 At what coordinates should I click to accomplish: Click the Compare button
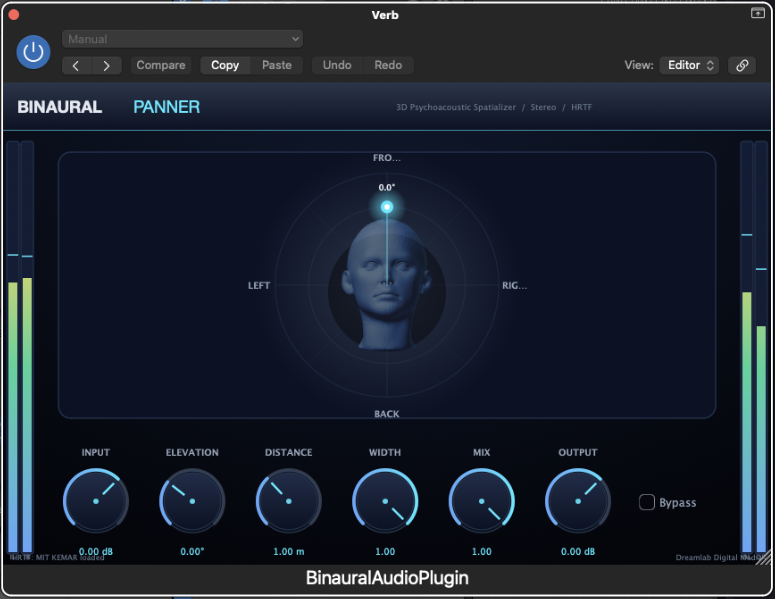tap(161, 65)
